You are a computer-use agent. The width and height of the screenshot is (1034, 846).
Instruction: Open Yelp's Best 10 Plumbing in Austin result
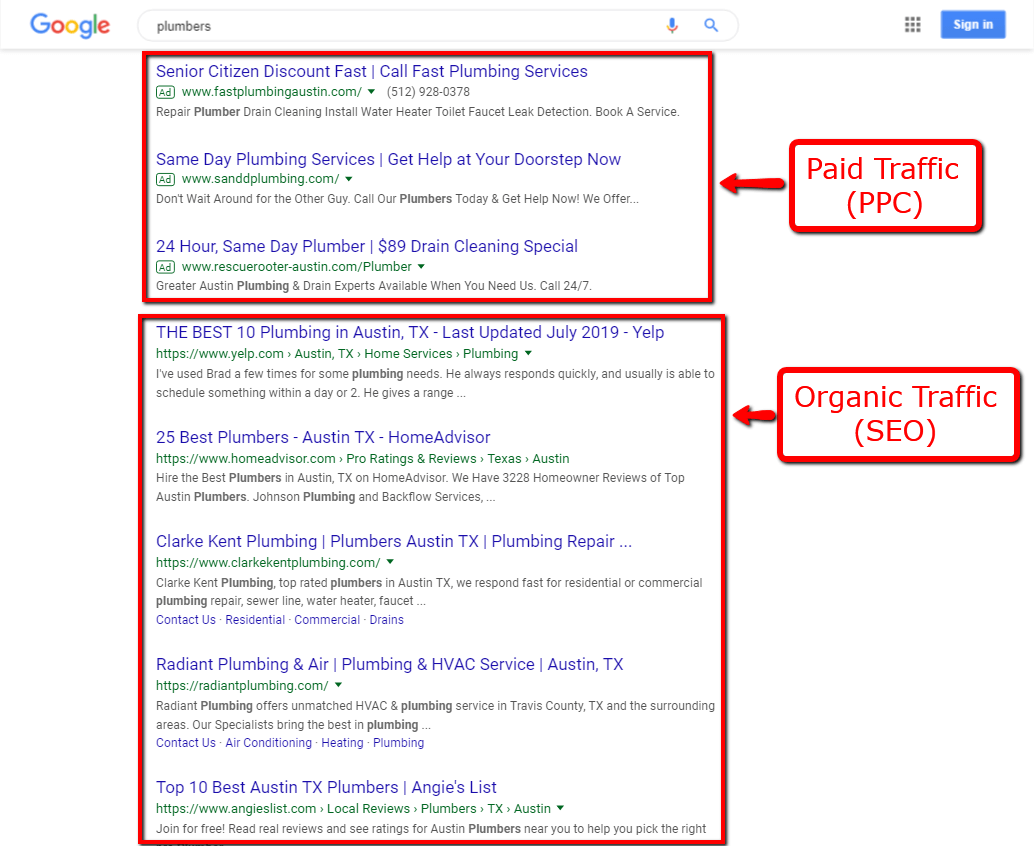click(410, 332)
